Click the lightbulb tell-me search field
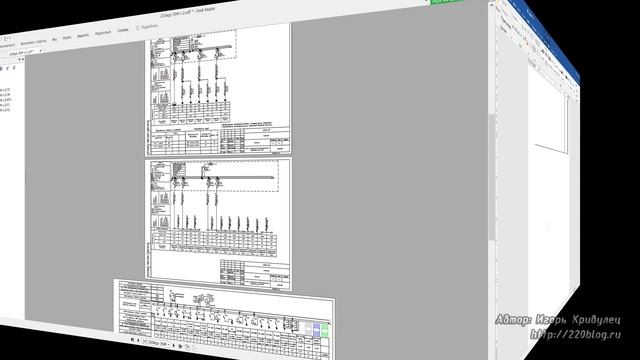 coord(147,27)
